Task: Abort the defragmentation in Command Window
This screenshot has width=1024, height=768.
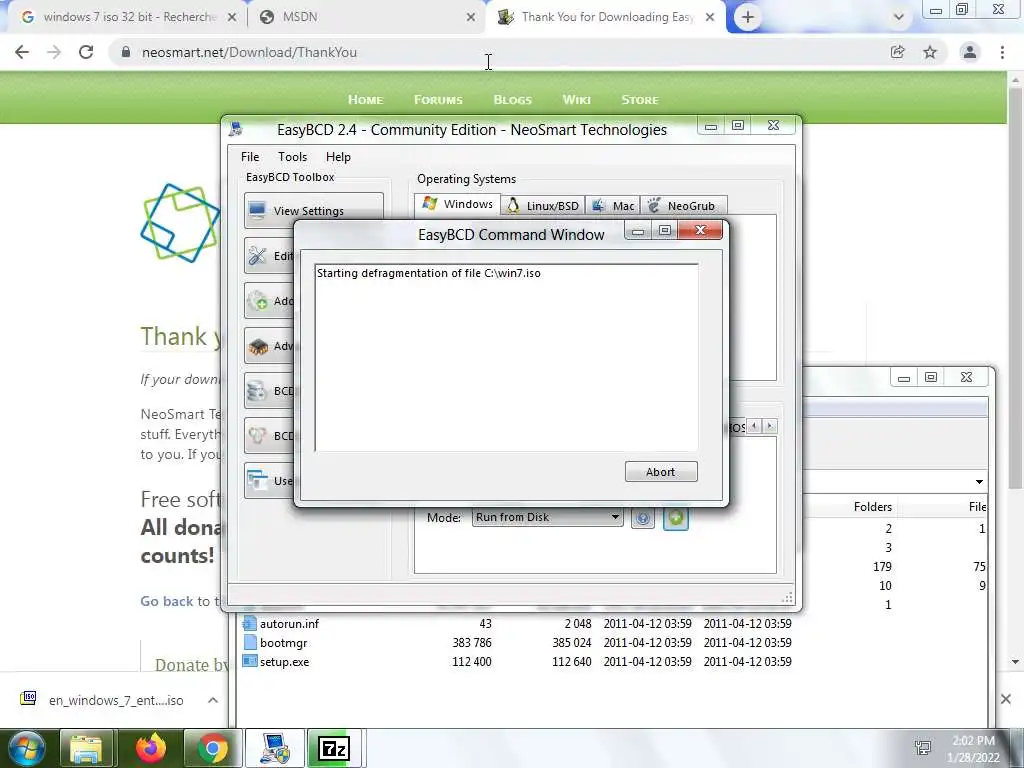Action: pyautogui.click(x=661, y=472)
